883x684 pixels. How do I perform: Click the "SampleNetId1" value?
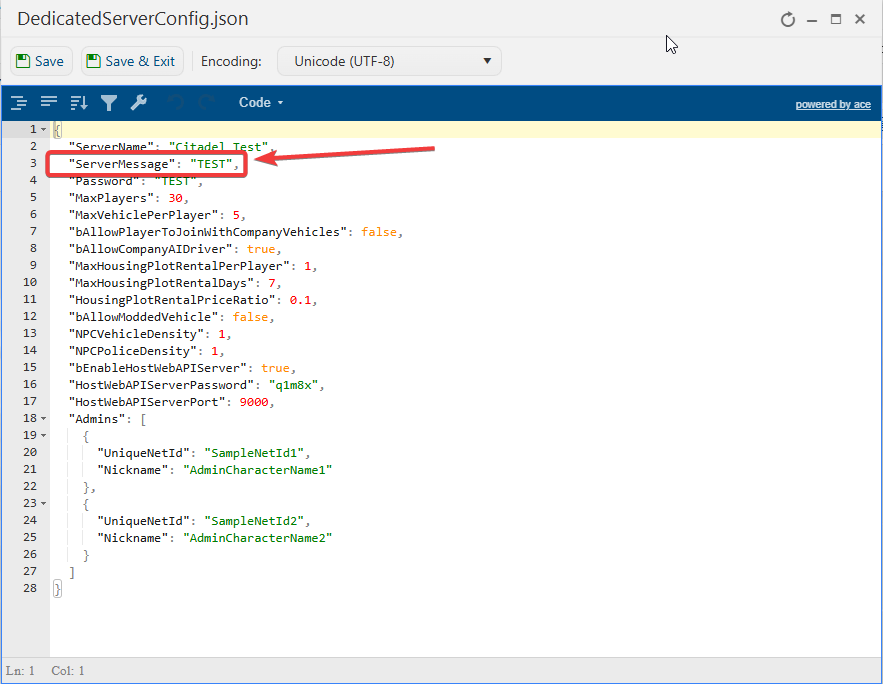pyautogui.click(x=254, y=453)
